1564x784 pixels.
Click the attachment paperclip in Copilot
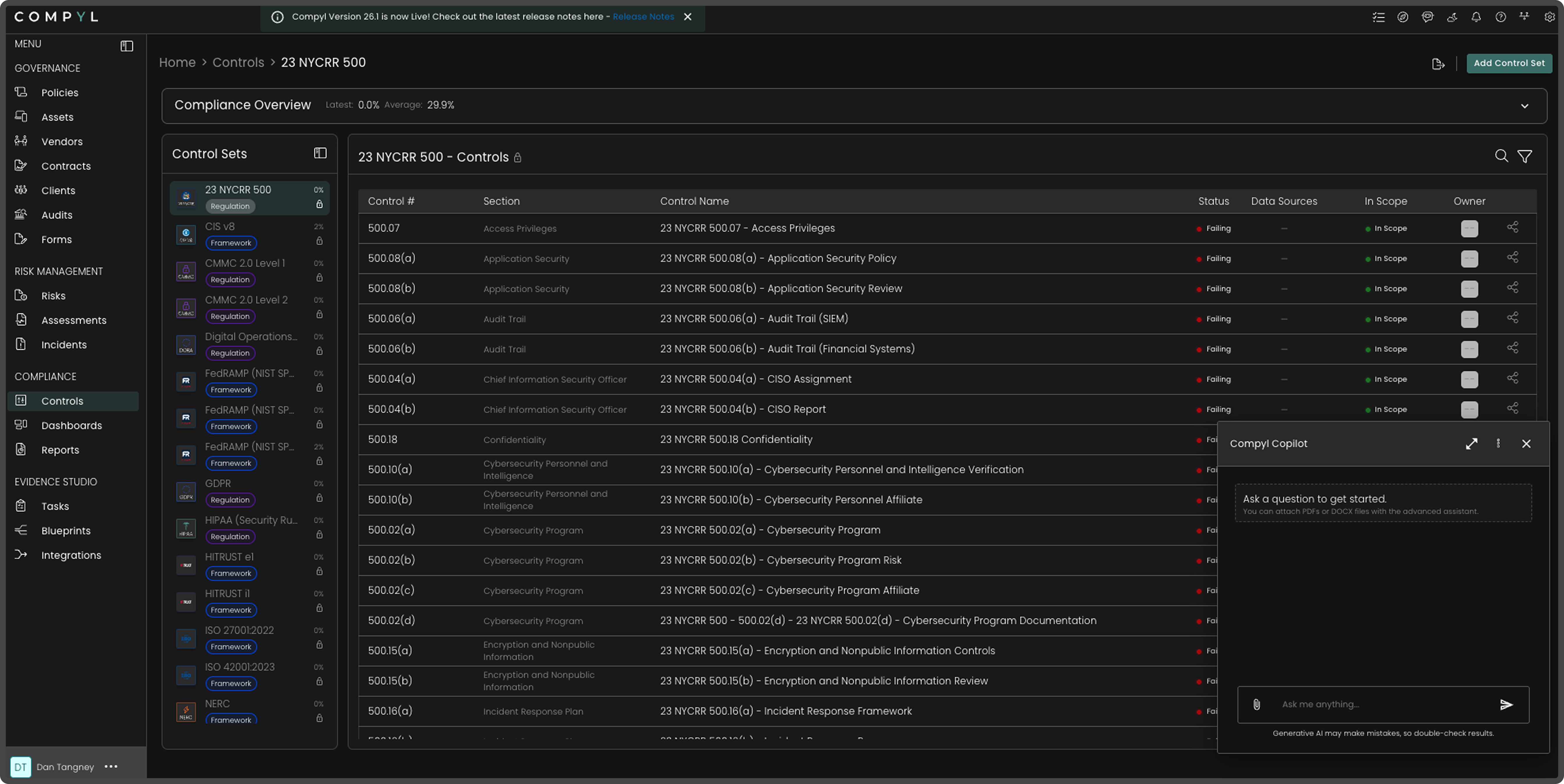coord(1256,705)
